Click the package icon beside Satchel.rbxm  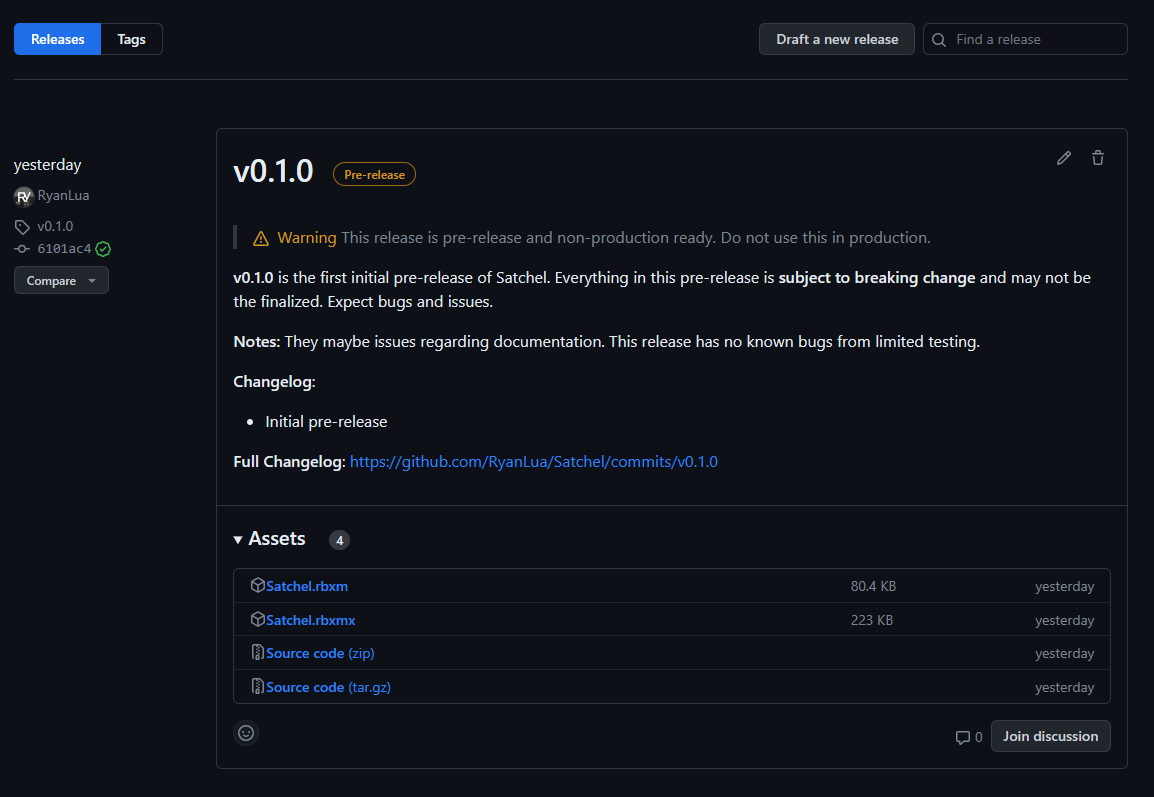258,585
